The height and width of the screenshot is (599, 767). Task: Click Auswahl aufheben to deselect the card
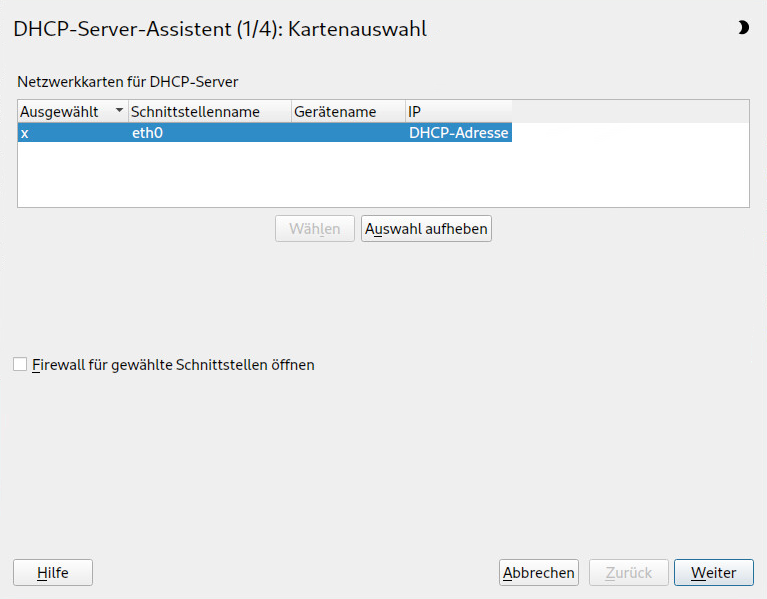[x=426, y=229]
